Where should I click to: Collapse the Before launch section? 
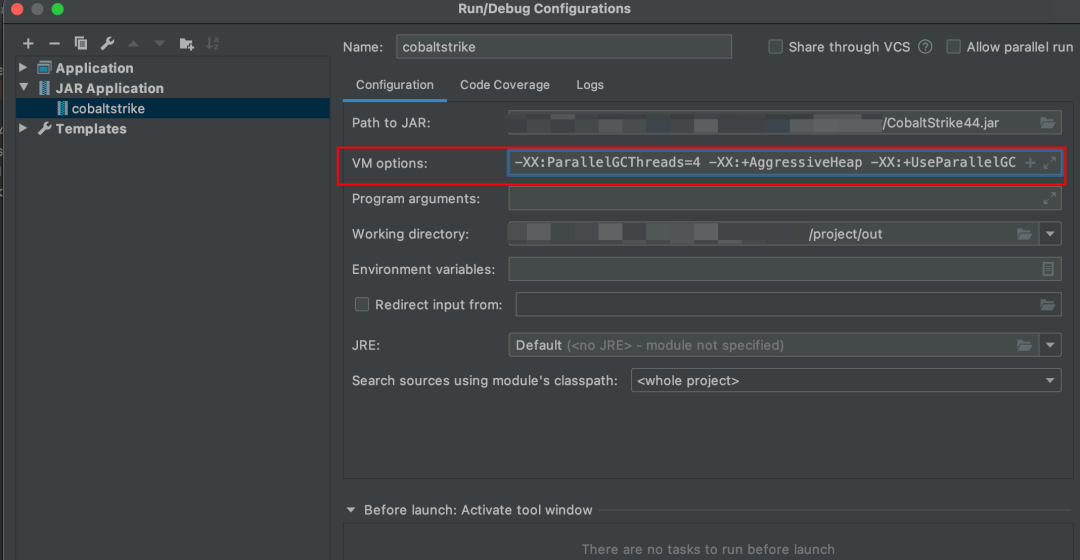click(x=351, y=510)
